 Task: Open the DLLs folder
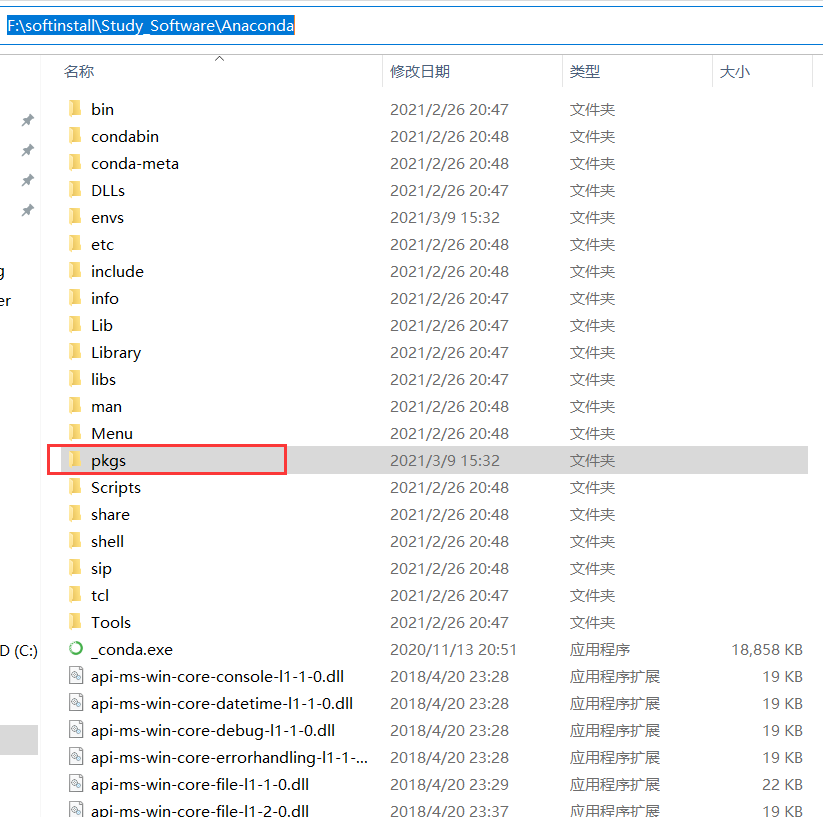tap(107, 190)
